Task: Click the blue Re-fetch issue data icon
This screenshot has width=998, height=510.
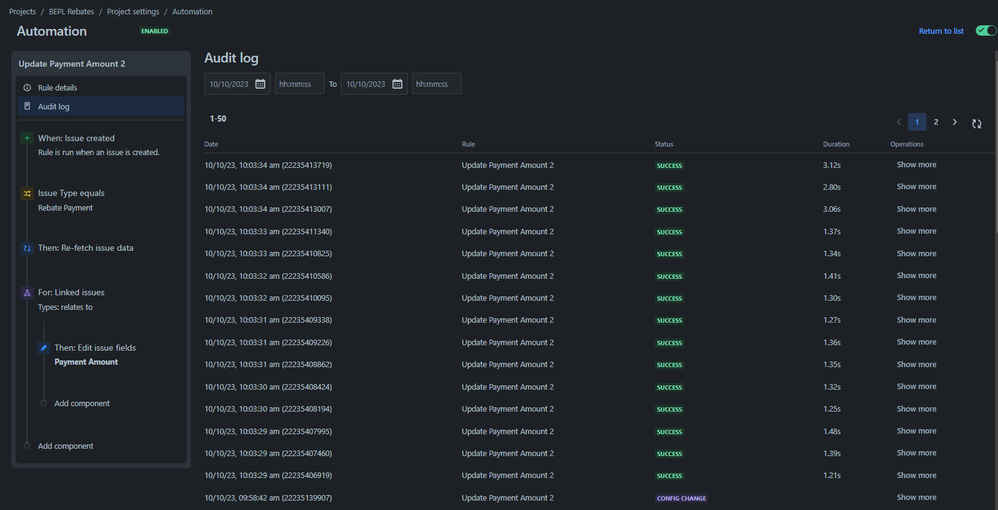Action: (27, 248)
